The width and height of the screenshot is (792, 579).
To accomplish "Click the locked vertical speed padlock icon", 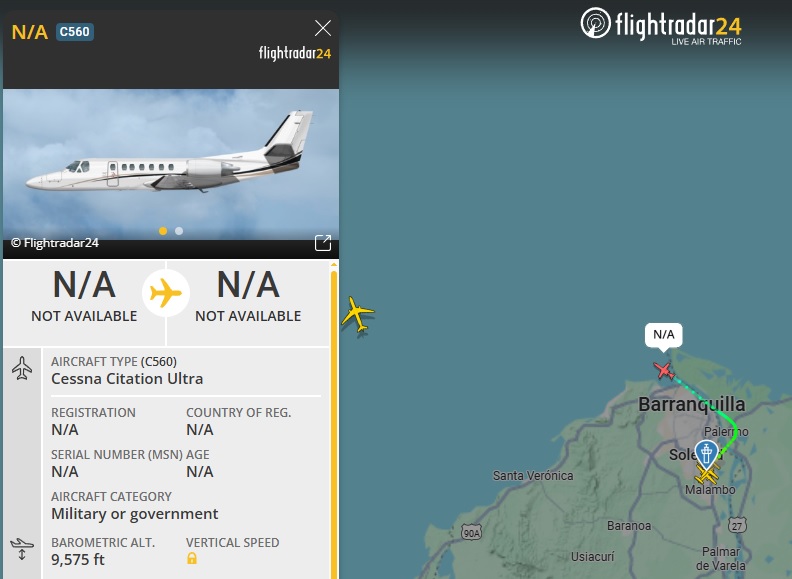I will tap(192, 558).
